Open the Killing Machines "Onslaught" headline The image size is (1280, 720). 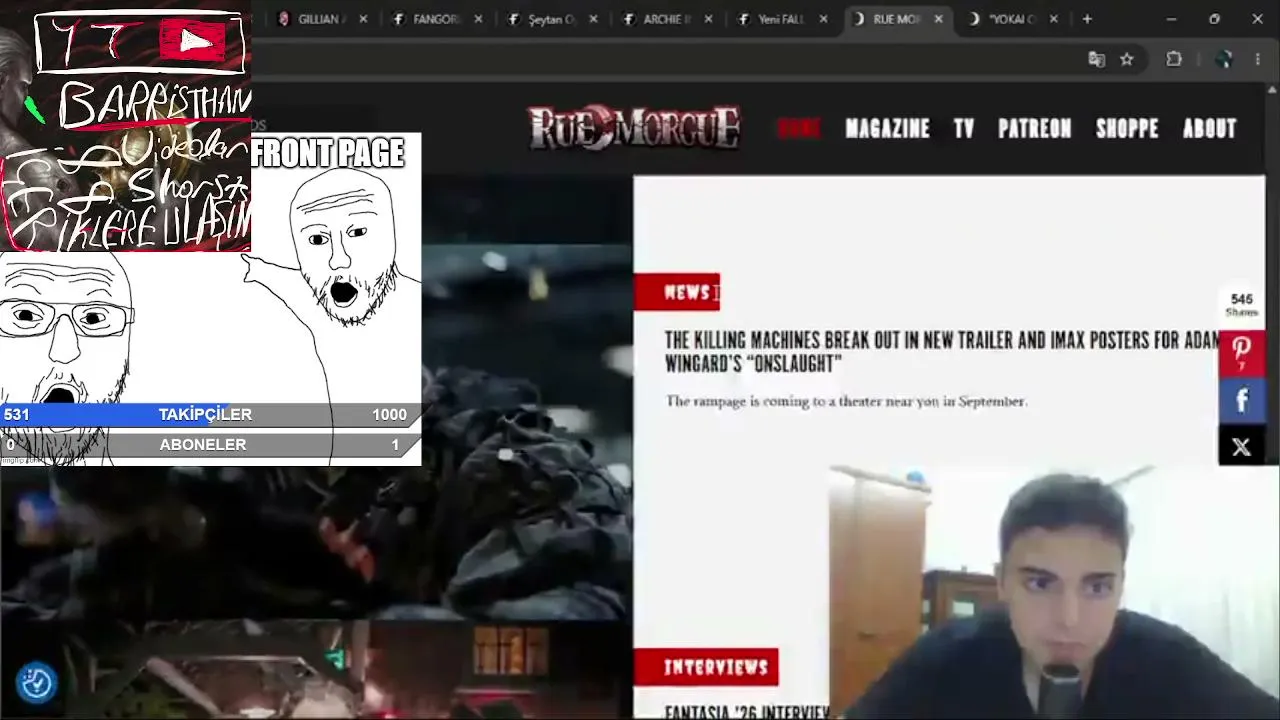[x=942, y=352]
